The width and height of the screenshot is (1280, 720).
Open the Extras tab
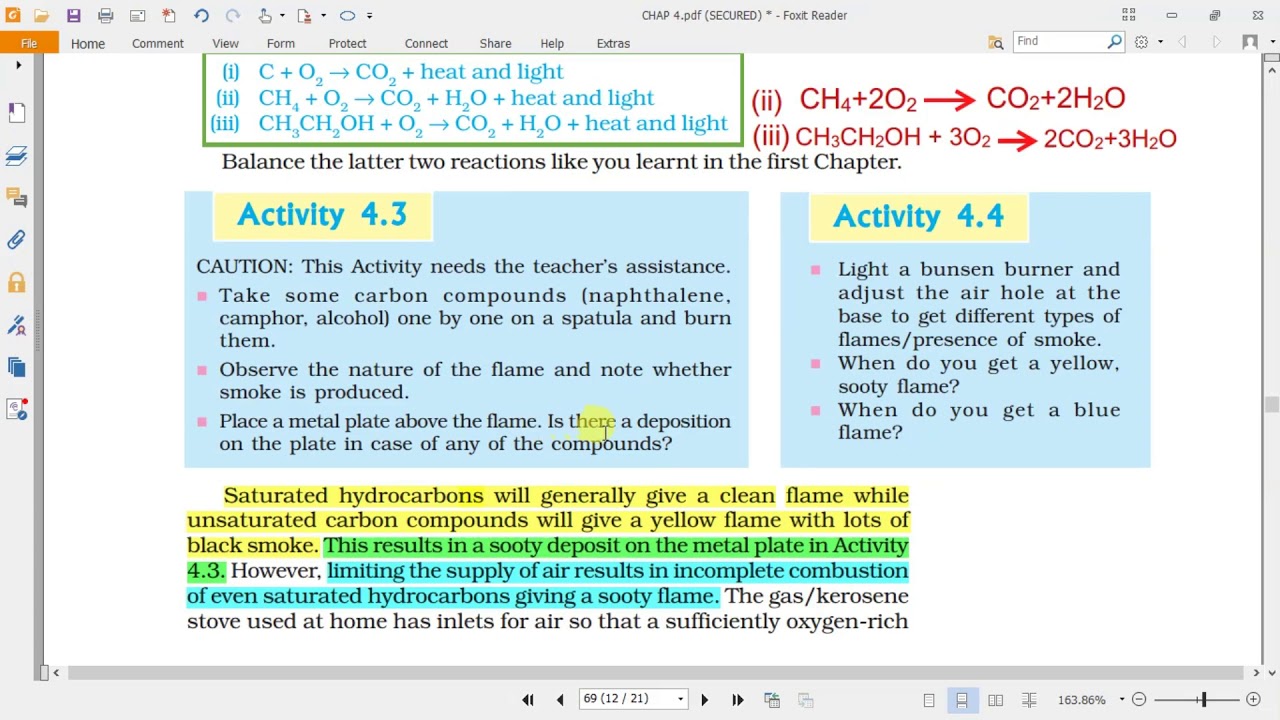point(613,43)
